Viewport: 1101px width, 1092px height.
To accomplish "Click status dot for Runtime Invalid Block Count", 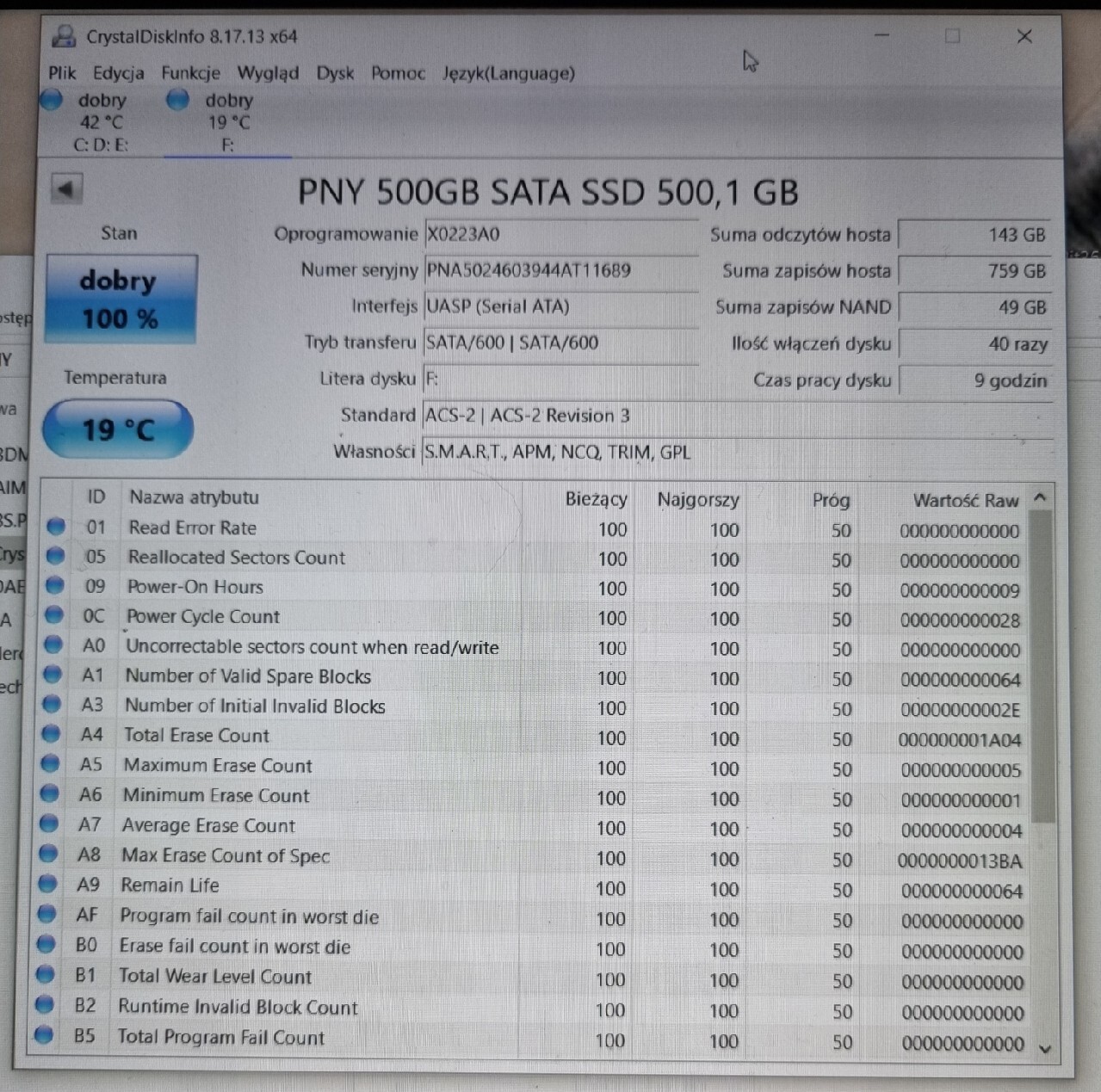I will coord(45,1005).
